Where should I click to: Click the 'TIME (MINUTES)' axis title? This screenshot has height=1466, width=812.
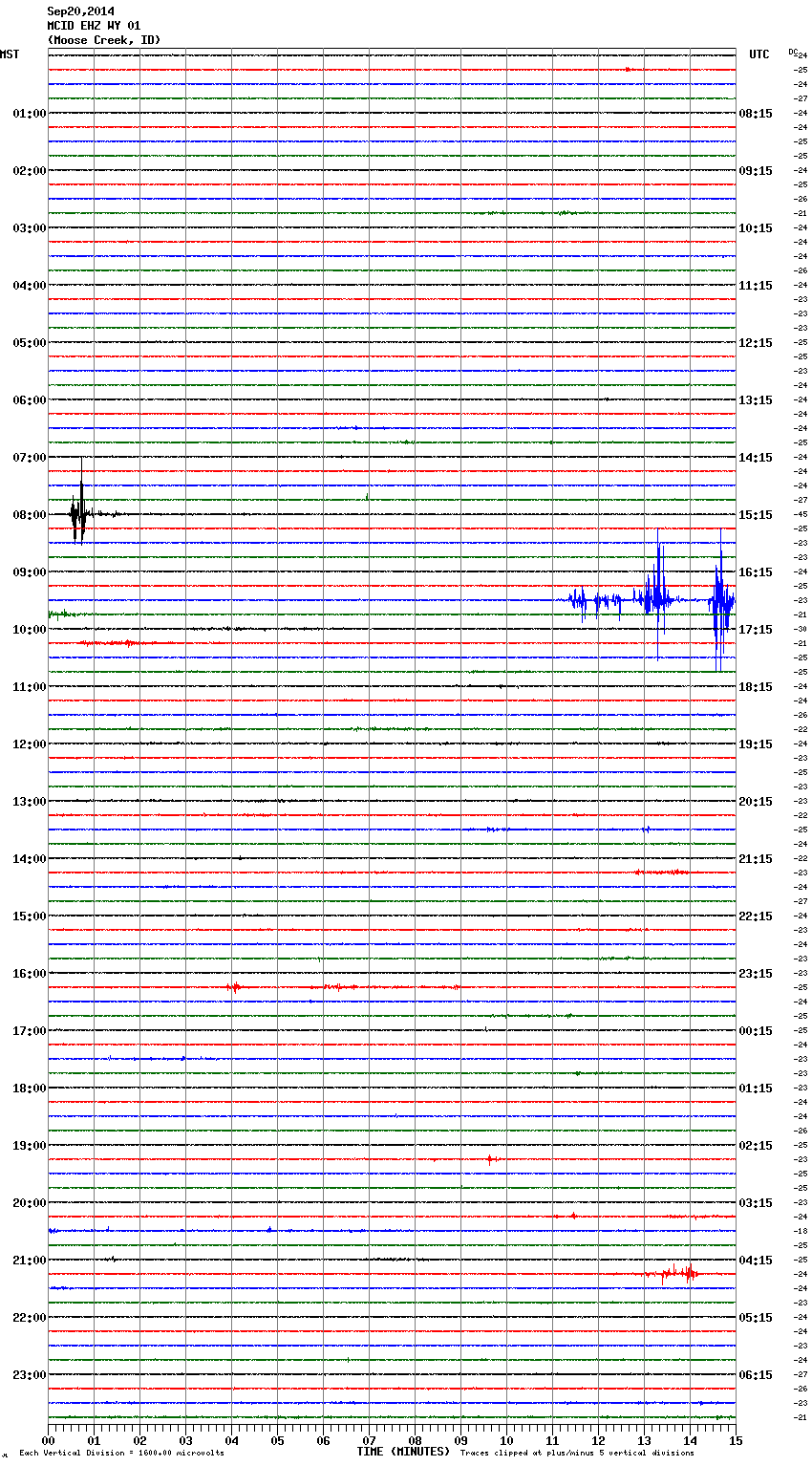[x=403, y=1452]
